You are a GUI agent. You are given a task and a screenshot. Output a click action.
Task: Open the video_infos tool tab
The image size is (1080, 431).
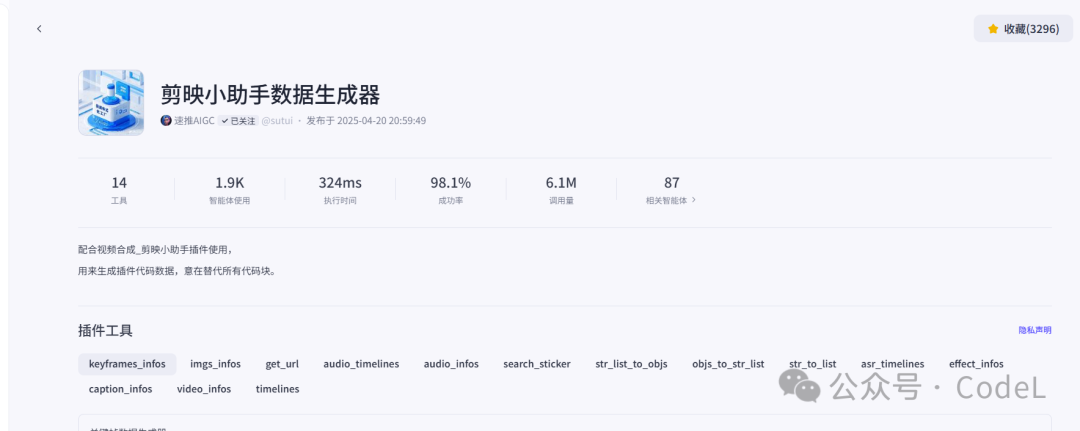pos(204,389)
